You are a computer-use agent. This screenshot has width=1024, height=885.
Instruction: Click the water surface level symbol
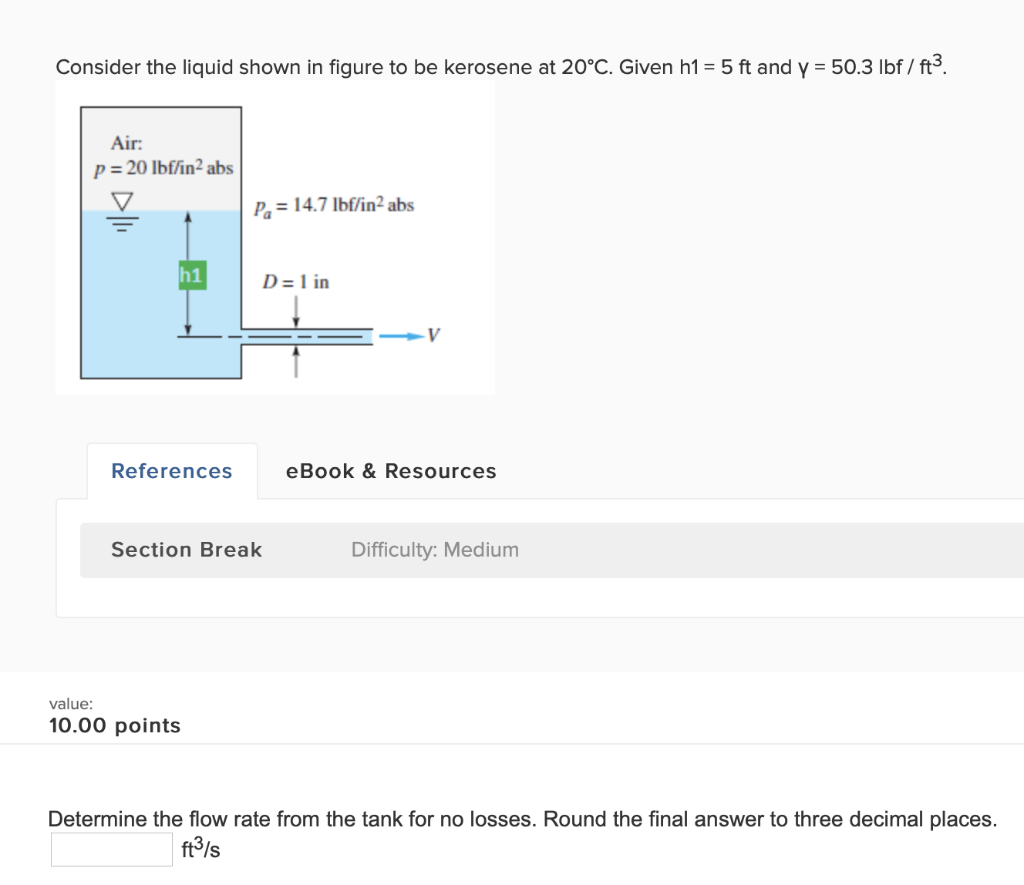[121, 209]
